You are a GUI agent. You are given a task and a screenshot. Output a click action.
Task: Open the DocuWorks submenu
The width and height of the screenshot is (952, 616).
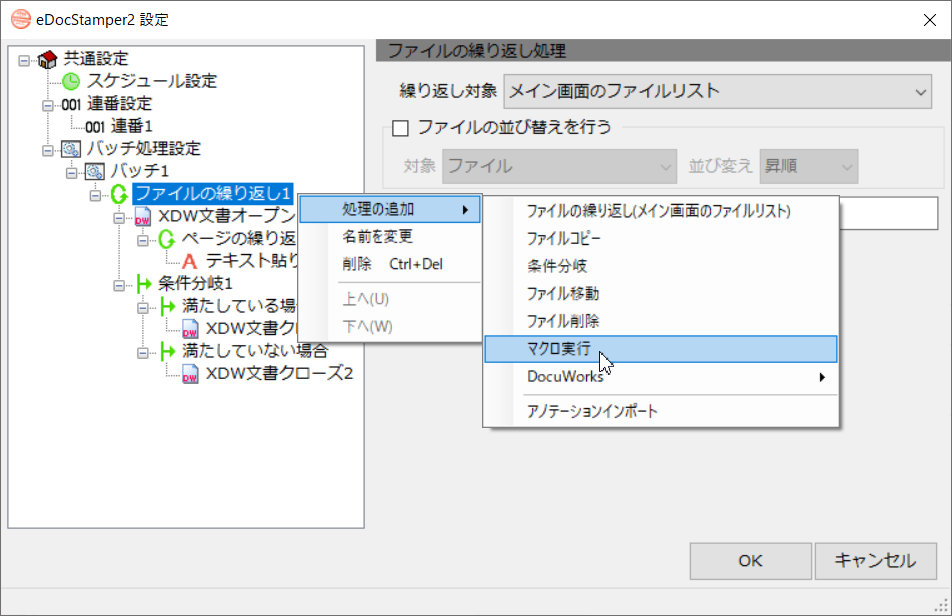(x=661, y=377)
